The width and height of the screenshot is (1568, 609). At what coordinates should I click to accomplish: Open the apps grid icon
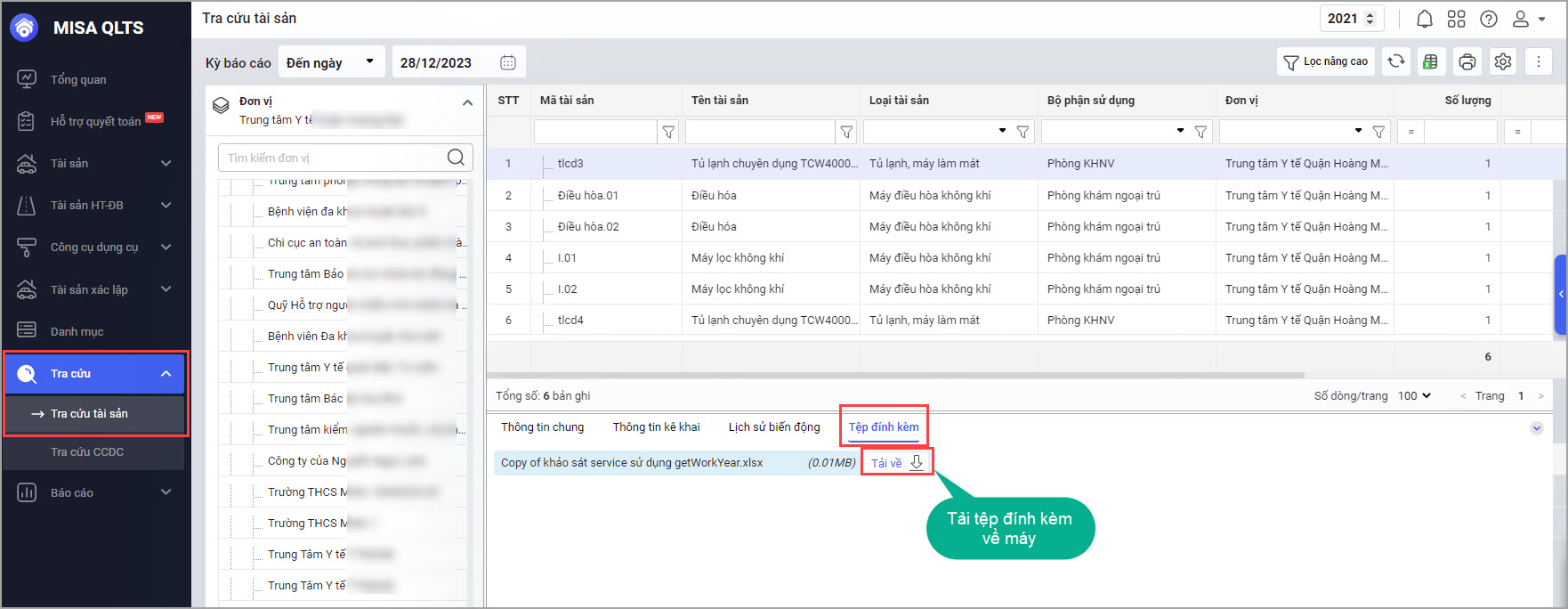pyautogui.click(x=1457, y=19)
